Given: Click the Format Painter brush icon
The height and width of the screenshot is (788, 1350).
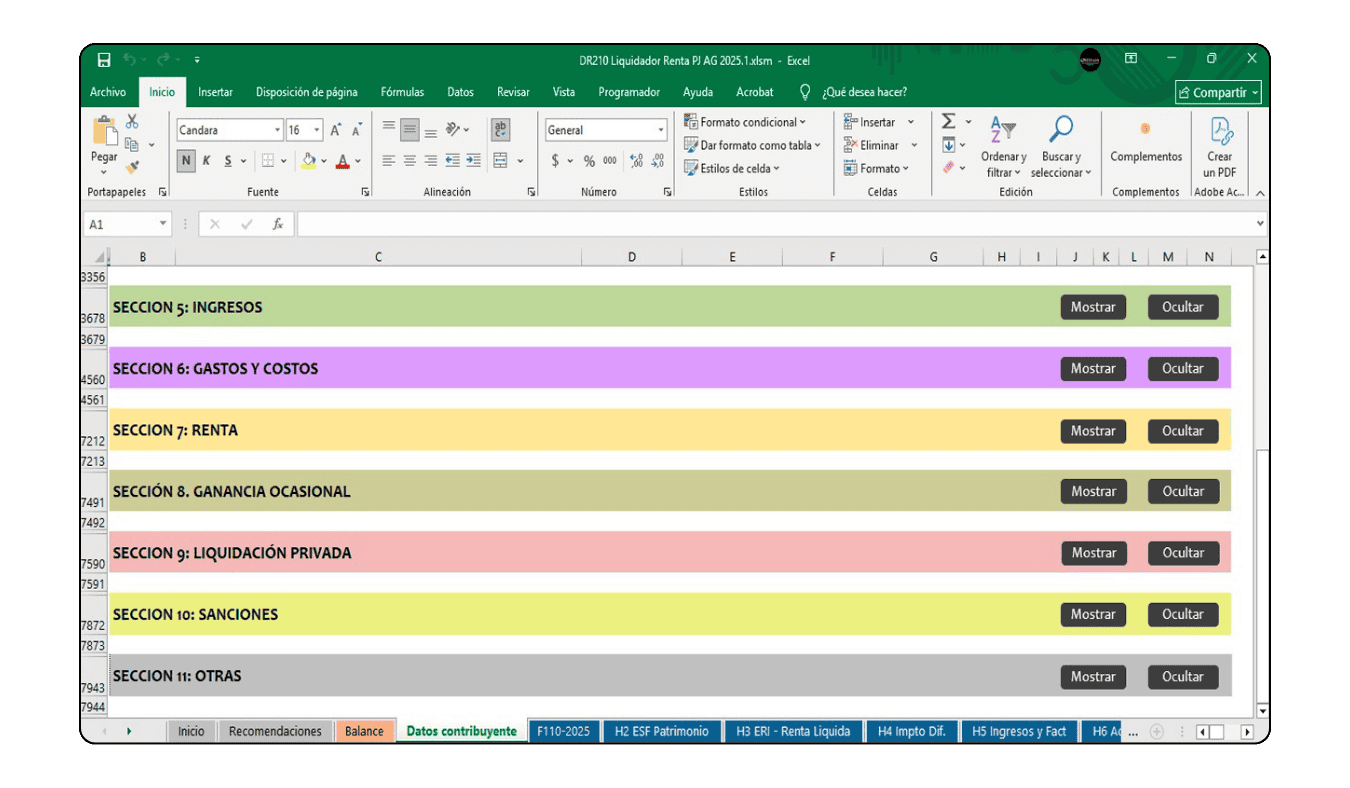Looking at the screenshot, I should (131, 167).
